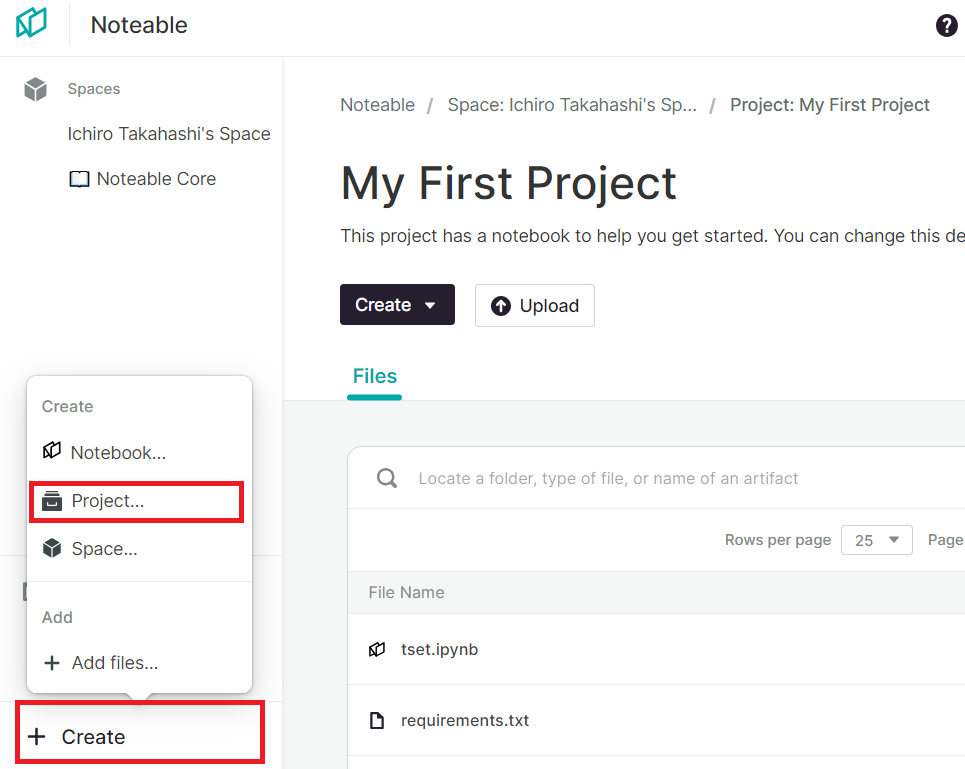This screenshot has height=769, width=965.
Task: Click the Spaces cube icon in sidebar
Action: pyautogui.click(x=36, y=90)
